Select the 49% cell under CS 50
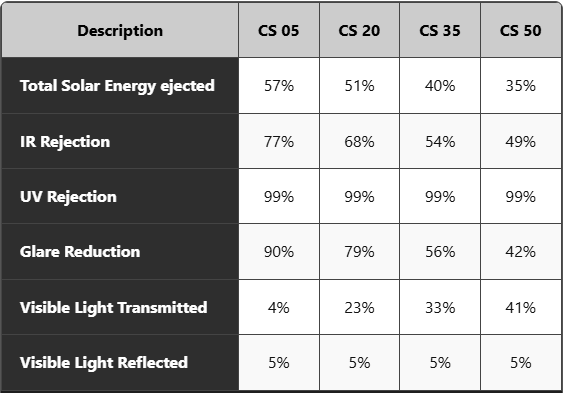Screen dimensions: 564x393 (x=520, y=141)
